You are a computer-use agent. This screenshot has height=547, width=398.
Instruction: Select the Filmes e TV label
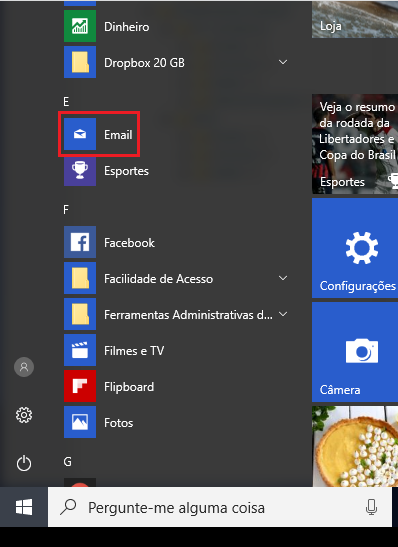(x=134, y=351)
